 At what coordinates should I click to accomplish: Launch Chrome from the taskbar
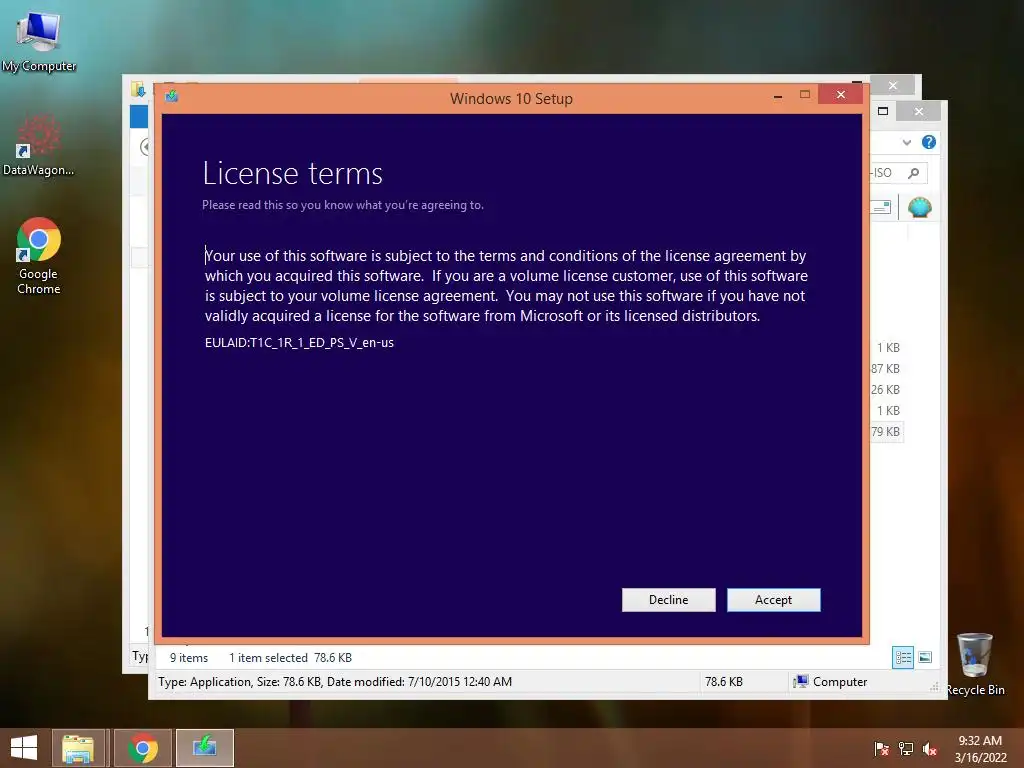[x=143, y=748]
